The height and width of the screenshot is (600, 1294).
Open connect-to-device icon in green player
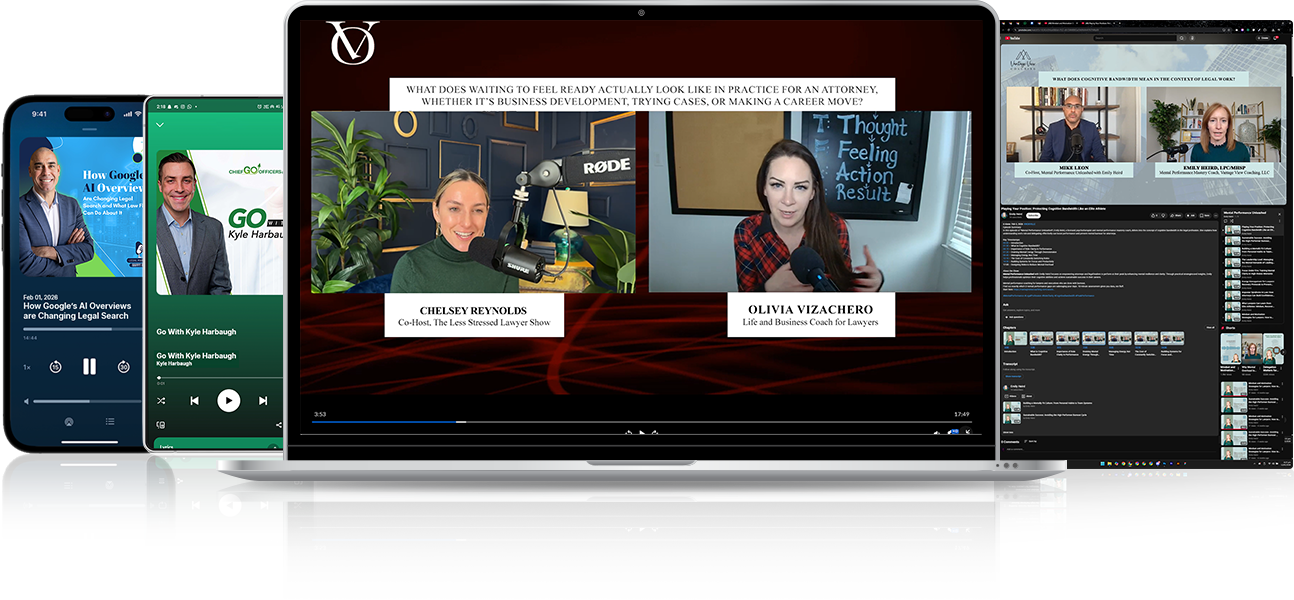click(x=161, y=425)
